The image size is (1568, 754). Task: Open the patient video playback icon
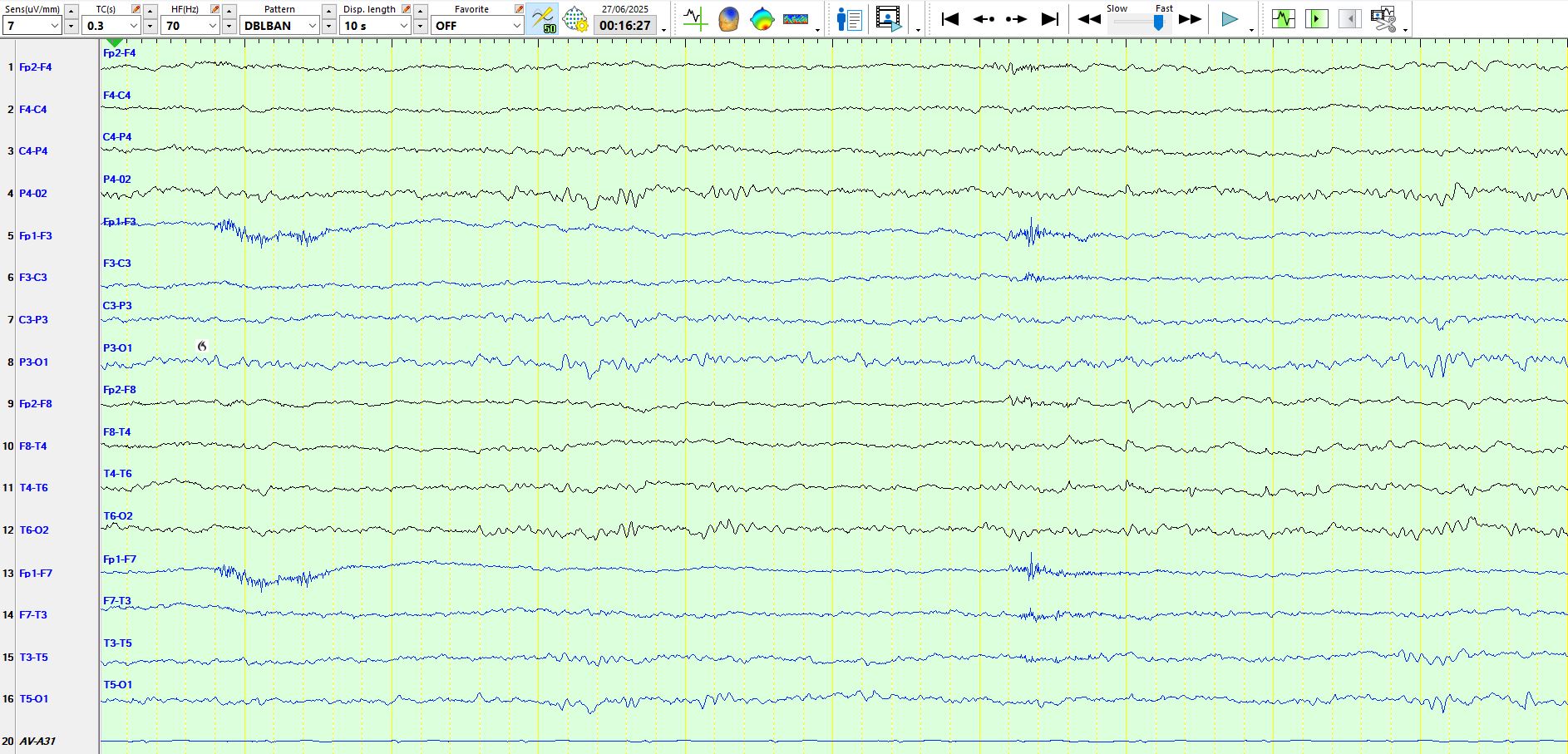888,19
